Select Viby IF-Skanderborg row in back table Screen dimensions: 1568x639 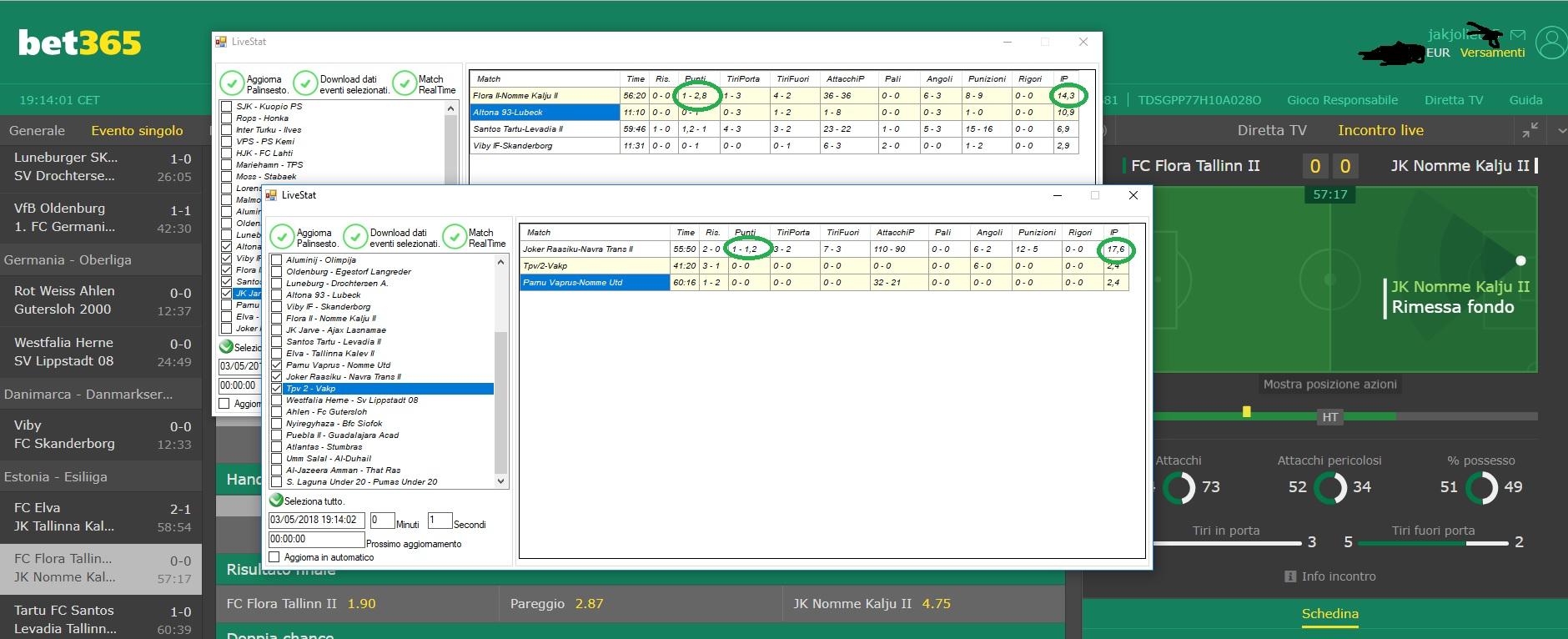point(774,145)
